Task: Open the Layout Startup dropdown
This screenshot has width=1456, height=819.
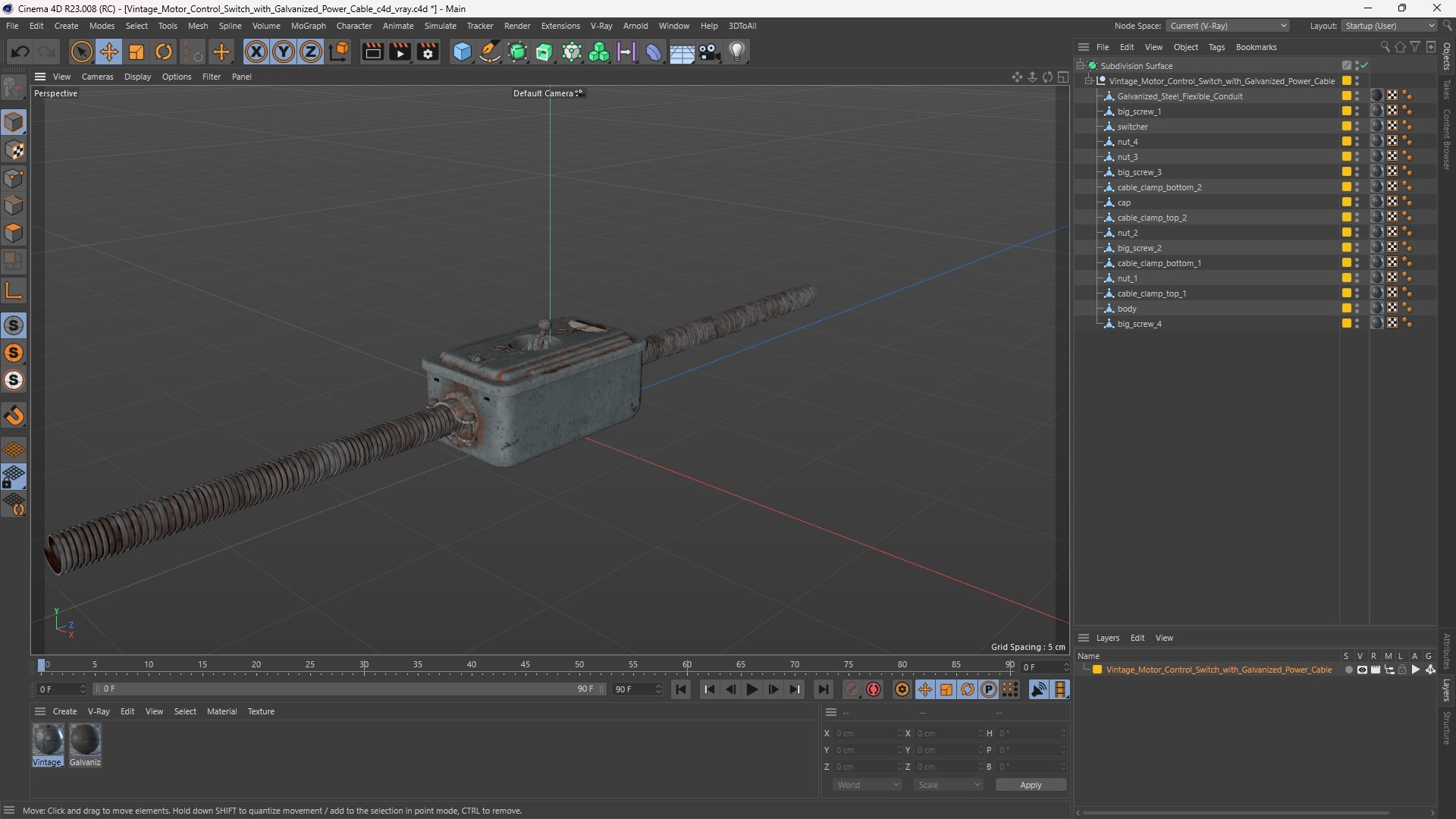Action: tap(1389, 26)
